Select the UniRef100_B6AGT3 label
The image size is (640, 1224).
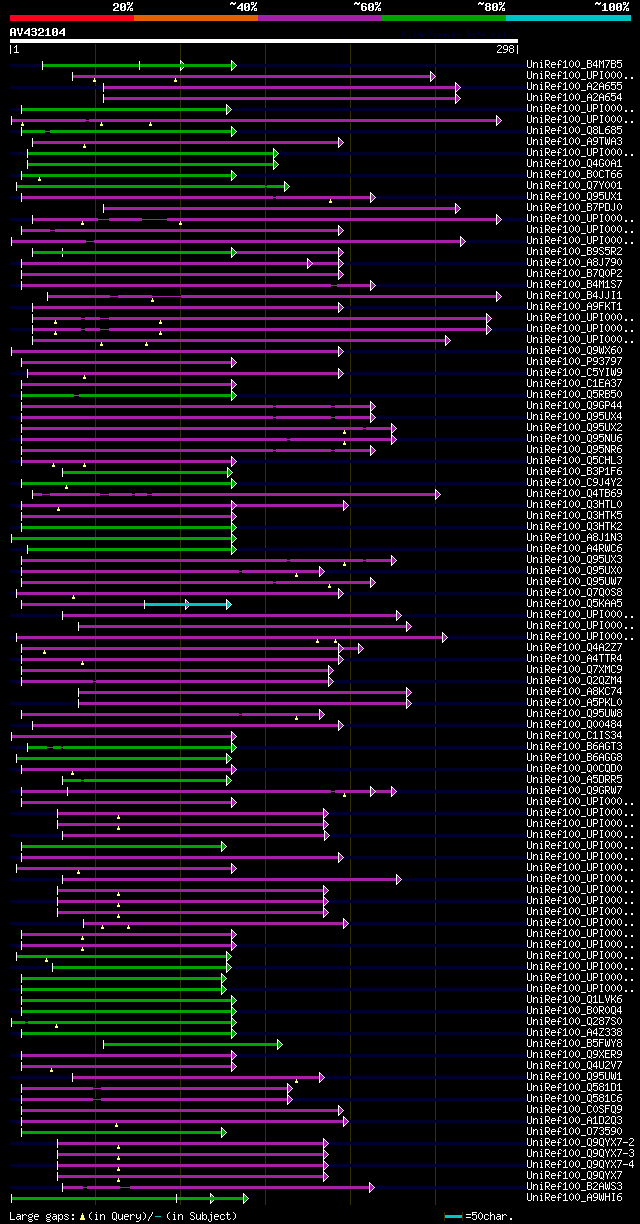click(574, 747)
